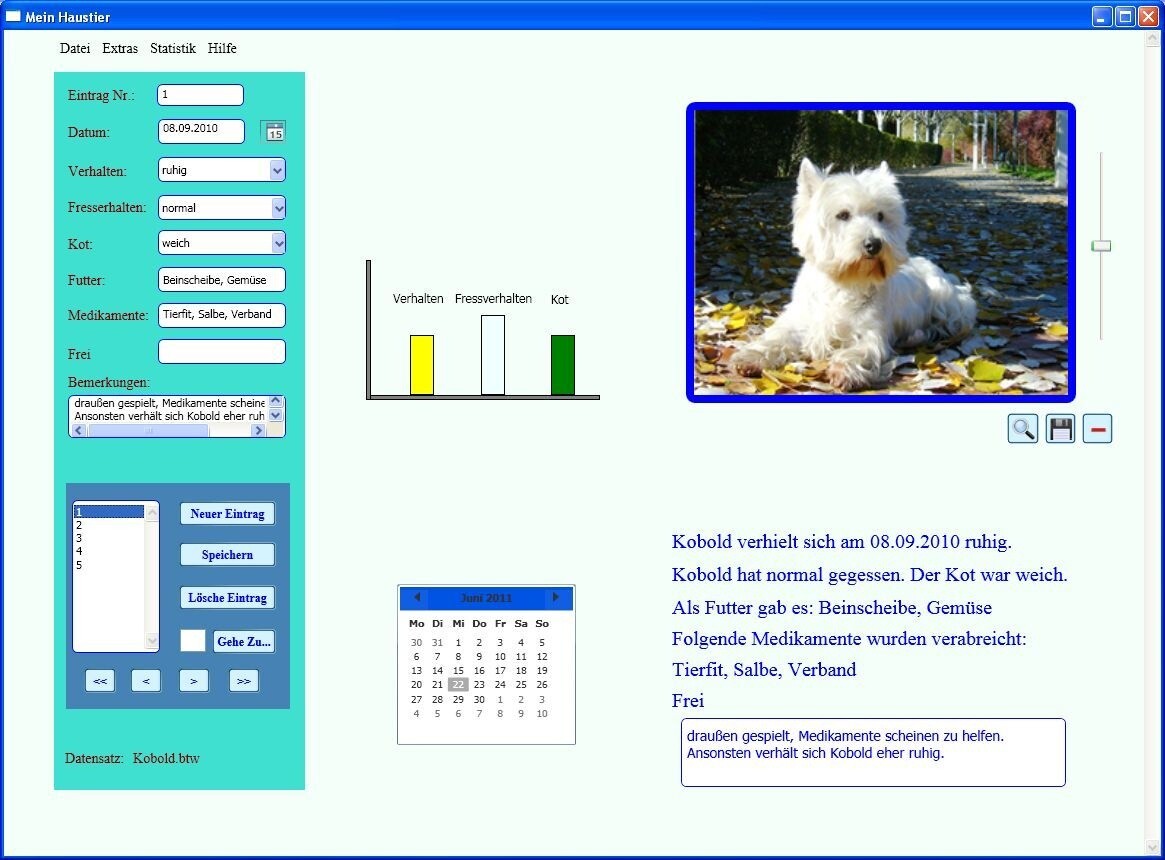Click Bemerkungen horizontal scroll left arrow
Screen dimensions: 1165x860
pyautogui.click(x=79, y=430)
